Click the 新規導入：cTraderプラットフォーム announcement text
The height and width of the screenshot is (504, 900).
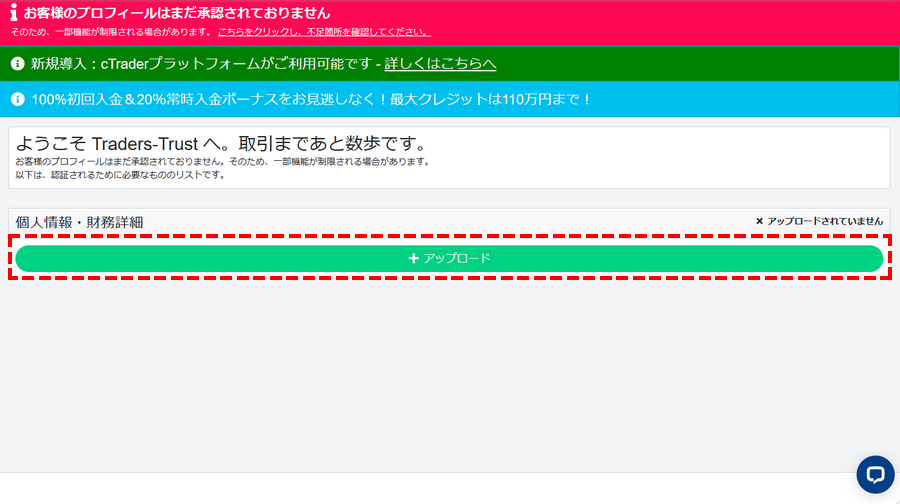coord(202,64)
